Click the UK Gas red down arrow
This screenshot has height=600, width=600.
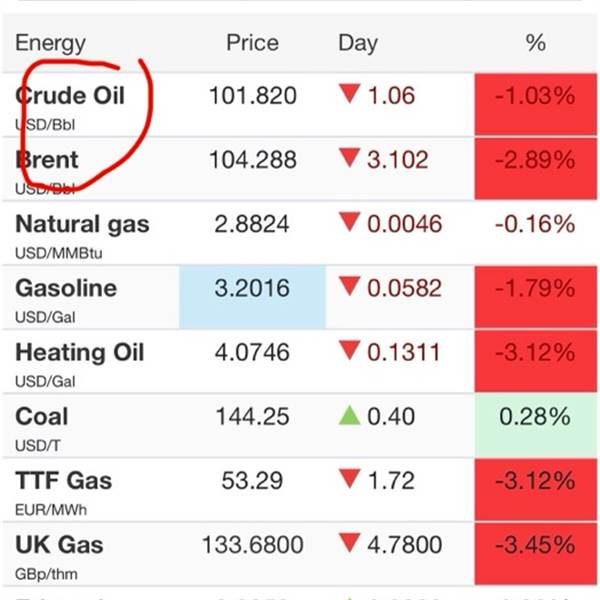pyautogui.click(x=349, y=544)
